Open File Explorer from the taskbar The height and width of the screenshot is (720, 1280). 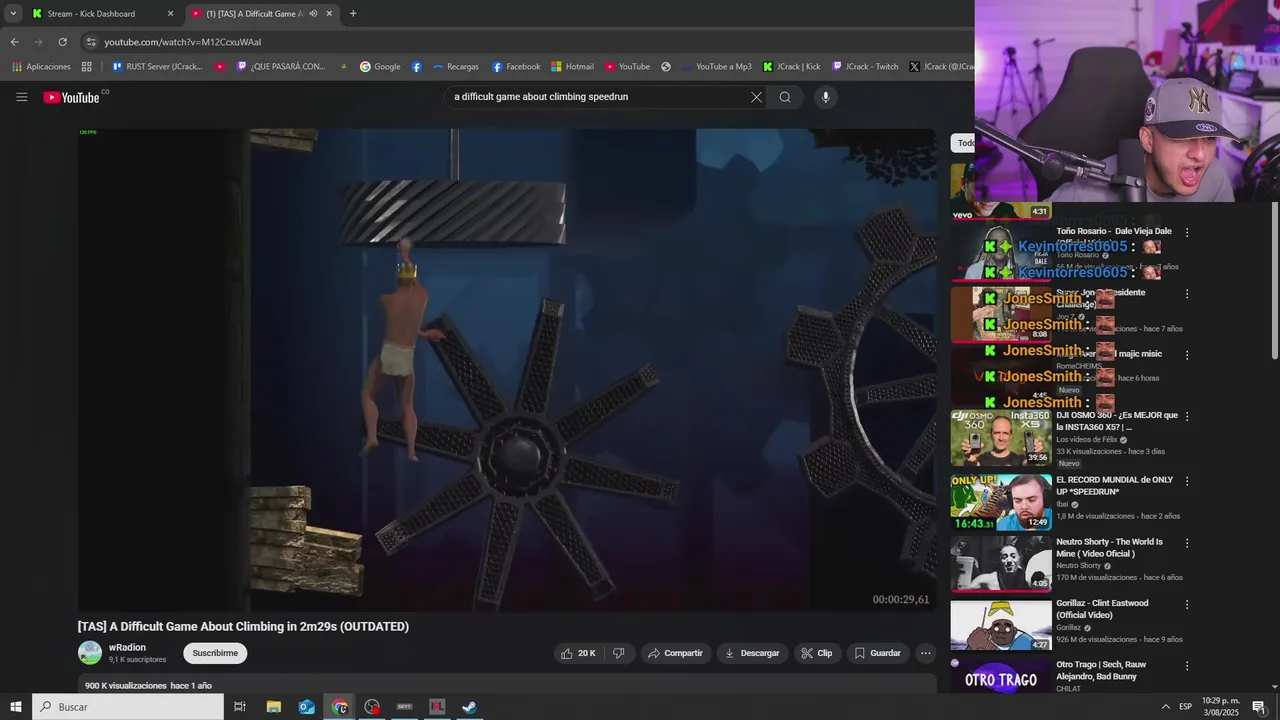coord(273,707)
